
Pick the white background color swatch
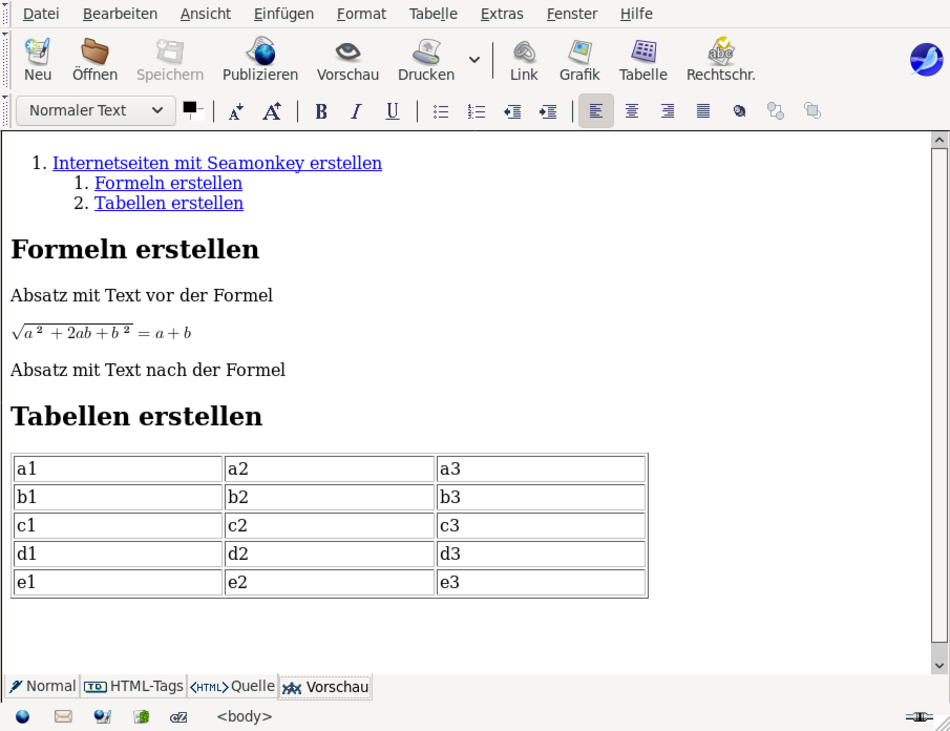[x=199, y=114]
